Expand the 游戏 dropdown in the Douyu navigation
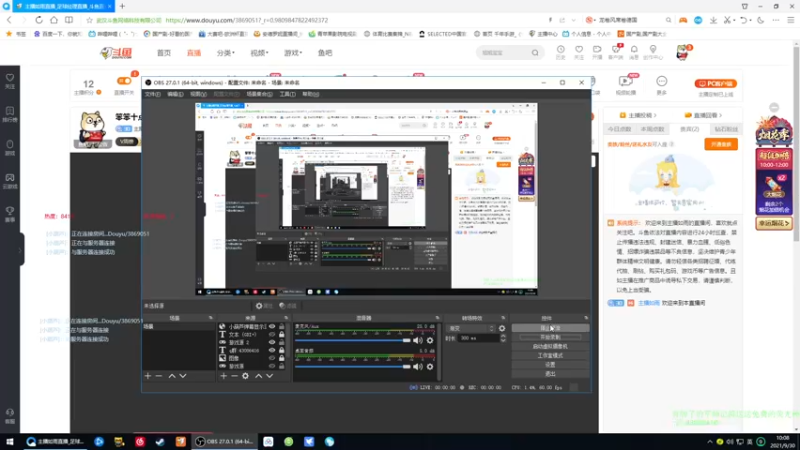The height and width of the screenshot is (450, 800). [293, 53]
